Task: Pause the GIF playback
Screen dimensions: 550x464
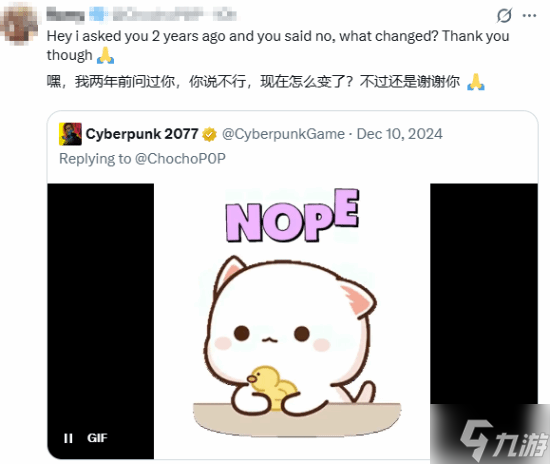Action: (x=68, y=438)
